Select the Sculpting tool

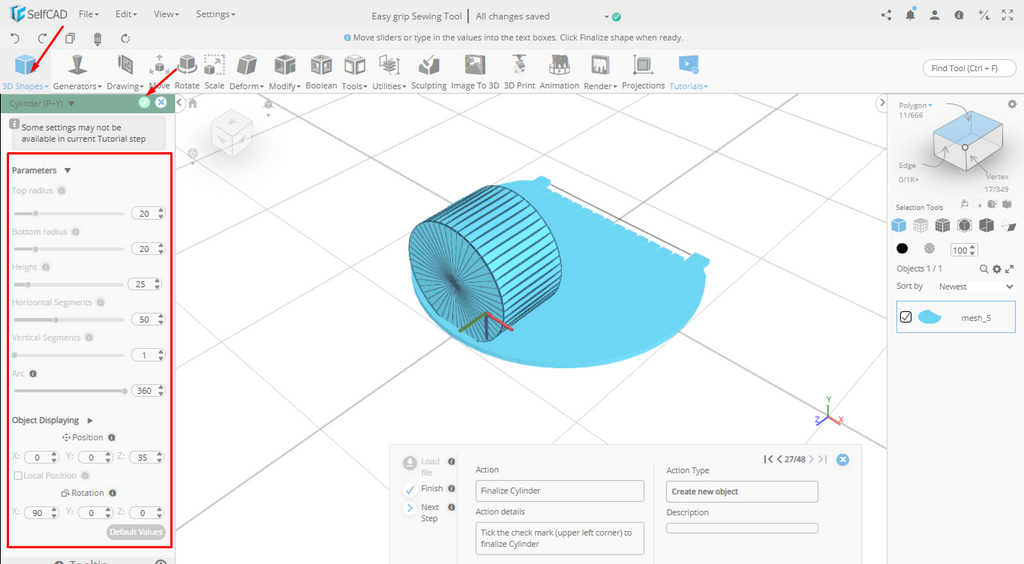point(429,72)
